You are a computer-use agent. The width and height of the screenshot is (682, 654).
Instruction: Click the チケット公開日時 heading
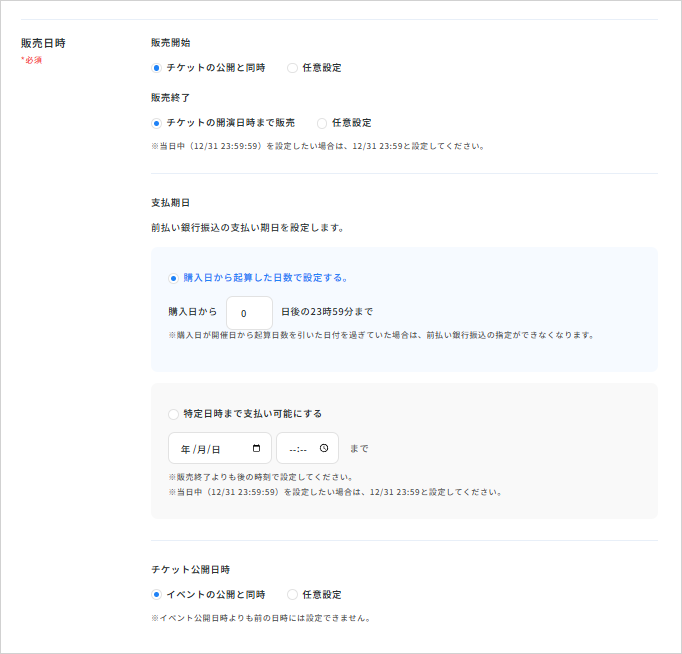click(x=190, y=569)
